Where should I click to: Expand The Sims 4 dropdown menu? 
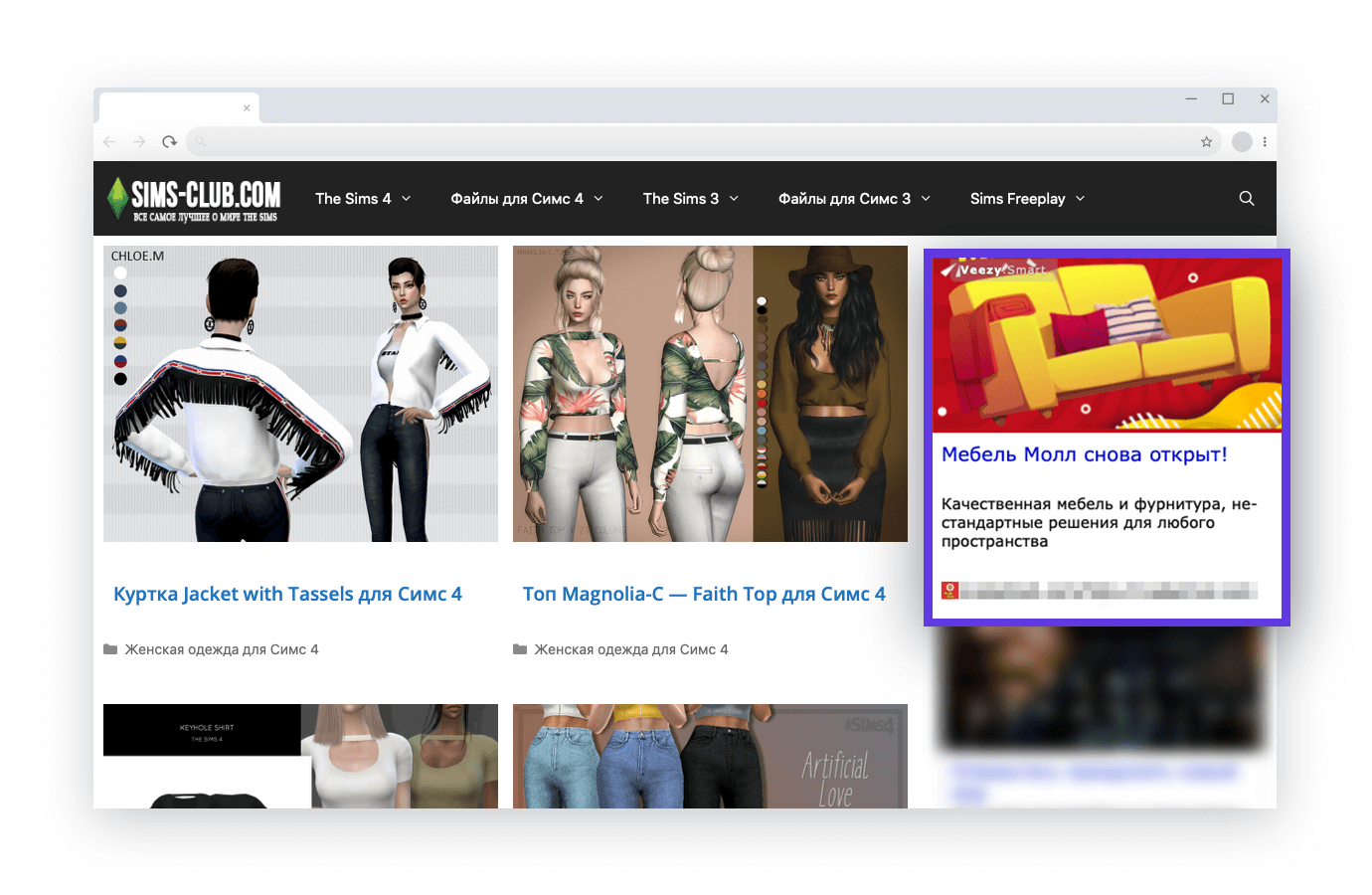pyautogui.click(x=362, y=199)
